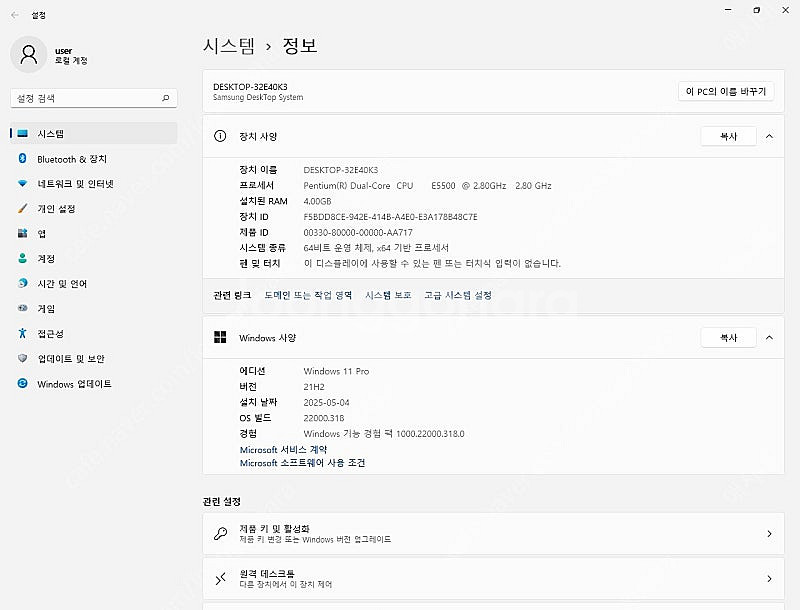Viewport: 800px width, 610px height.
Task: Collapse the 장치 사양 section chevron
Action: [769, 136]
